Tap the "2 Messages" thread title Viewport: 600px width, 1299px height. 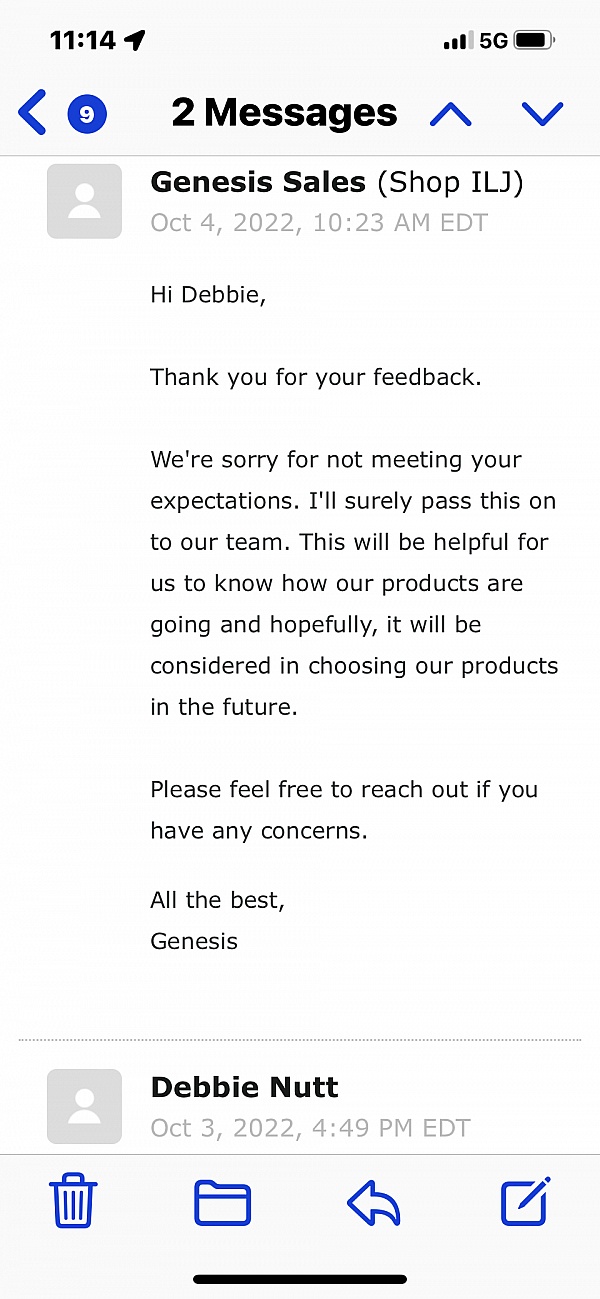point(284,113)
